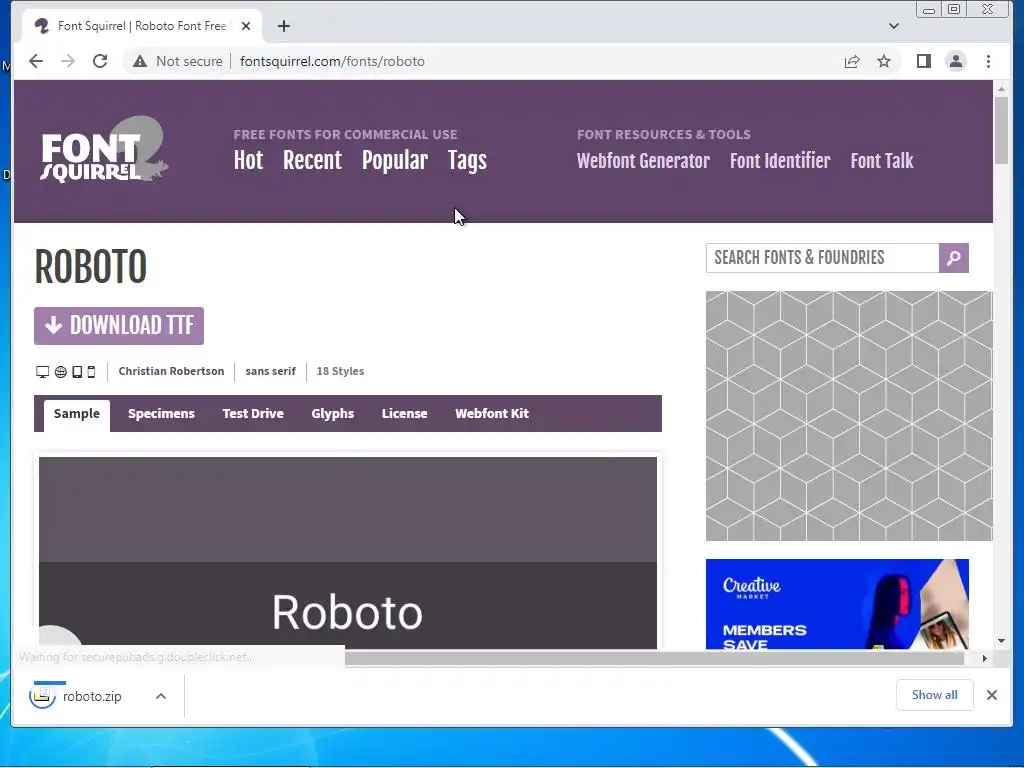This screenshot has height=768, width=1024.
Task: Share this page via share icon
Action: (x=852, y=61)
